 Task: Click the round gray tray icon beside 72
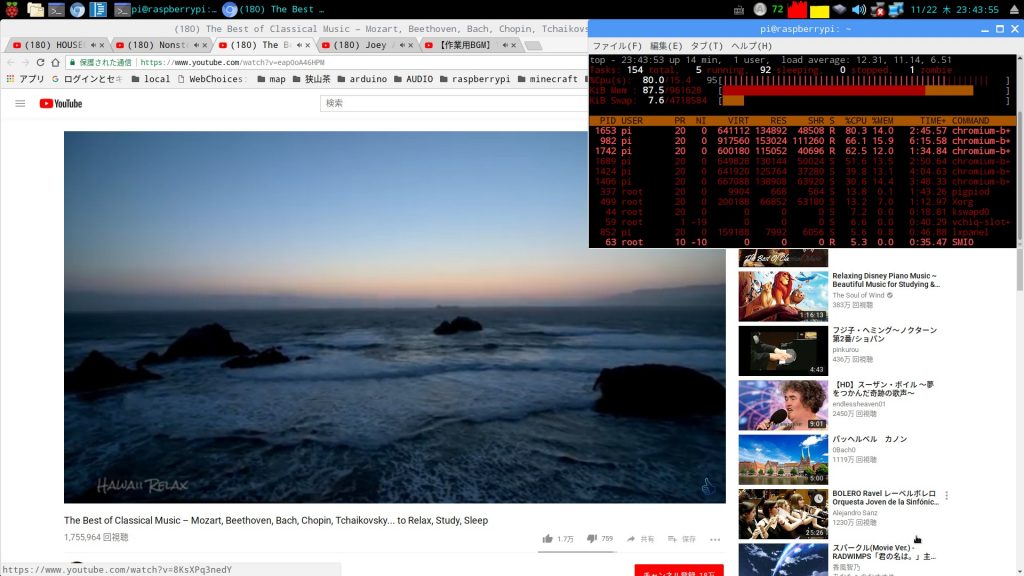point(760,9)
